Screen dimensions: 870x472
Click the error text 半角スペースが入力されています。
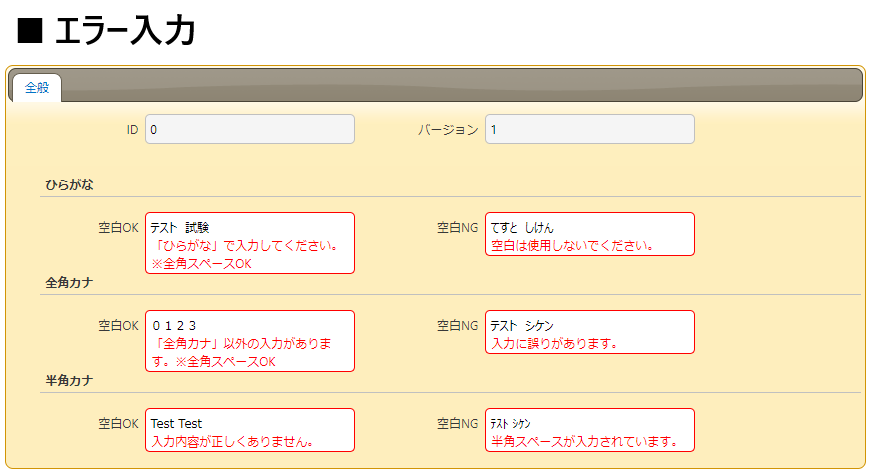pos(585,442)
